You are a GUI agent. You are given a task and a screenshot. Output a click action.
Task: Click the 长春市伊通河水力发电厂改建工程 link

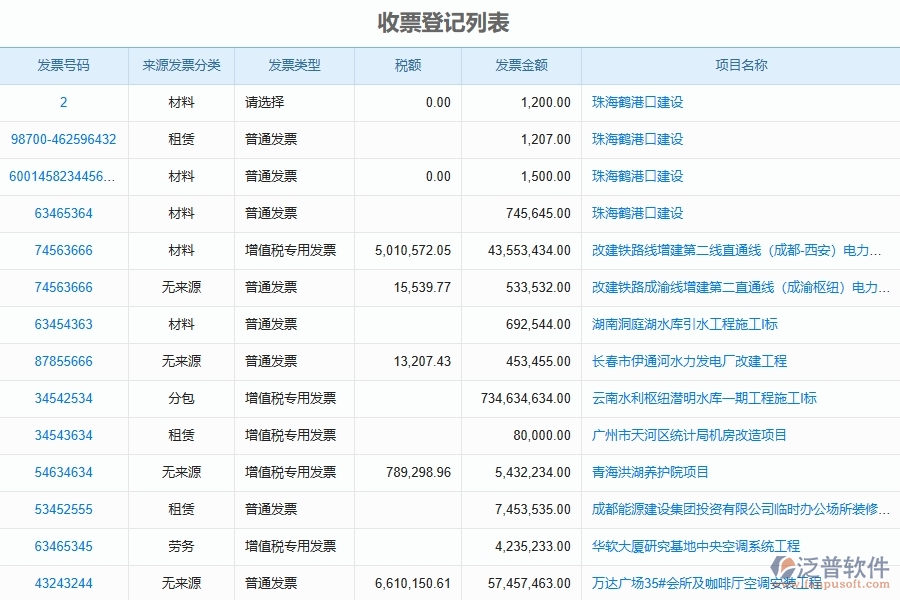pyautogui.click(x=686, y=361)
